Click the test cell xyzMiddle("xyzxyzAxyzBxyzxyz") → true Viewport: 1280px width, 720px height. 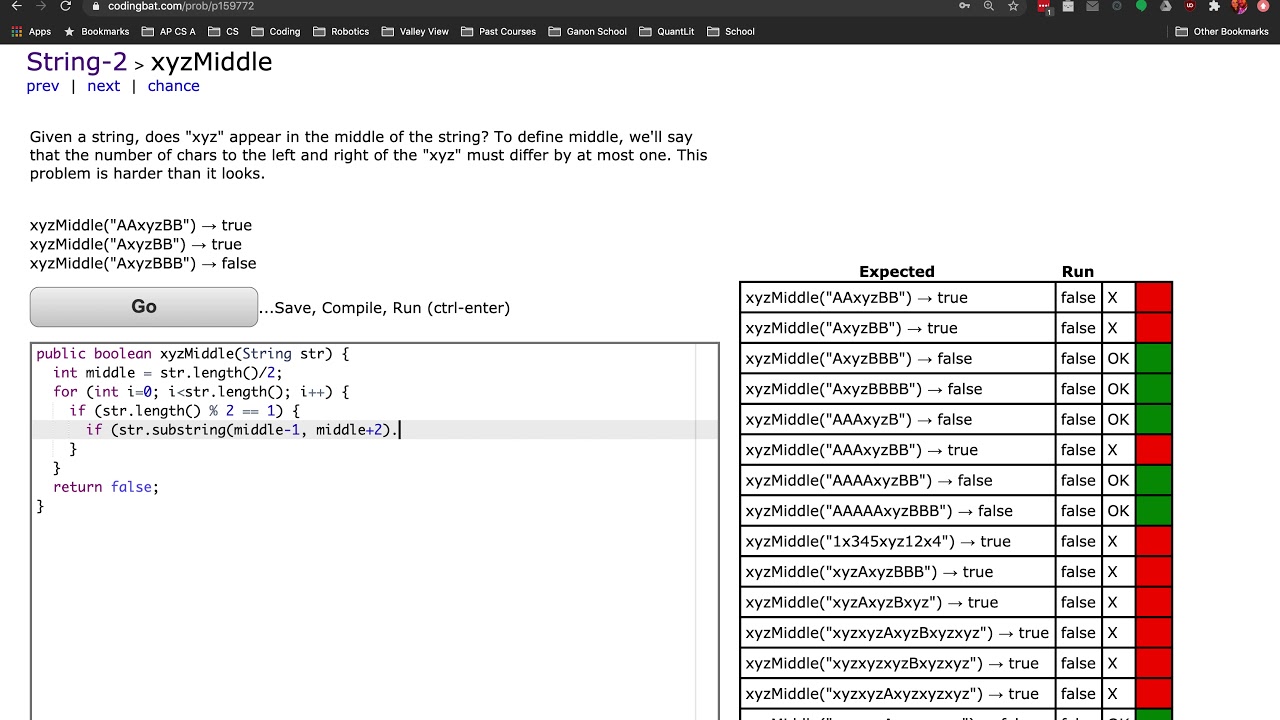pos(898,633)
